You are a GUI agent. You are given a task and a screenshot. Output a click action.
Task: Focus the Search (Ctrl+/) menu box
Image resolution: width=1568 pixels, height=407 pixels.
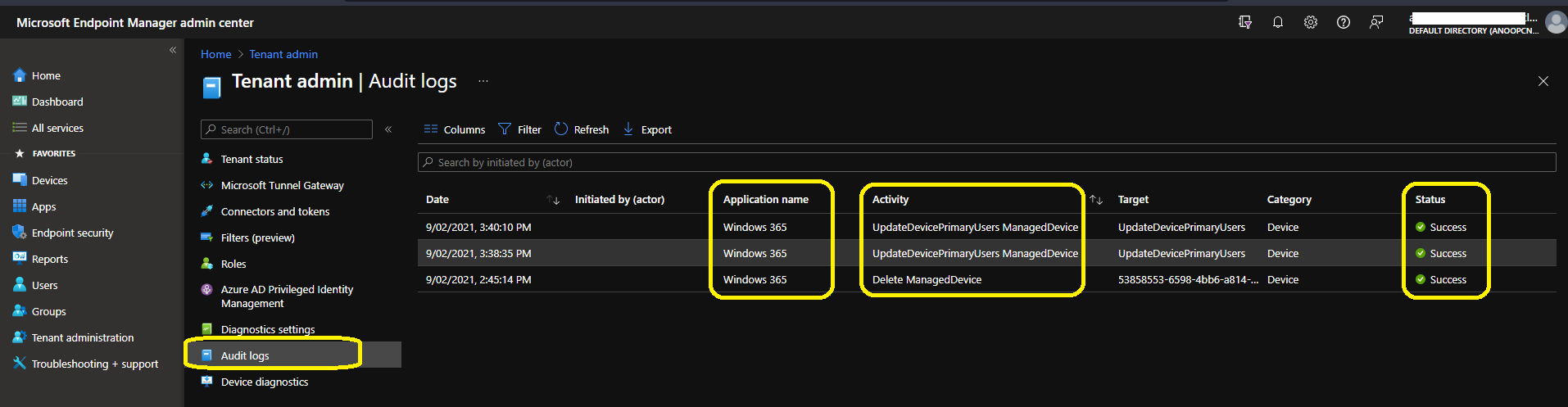tap(287, 129)
